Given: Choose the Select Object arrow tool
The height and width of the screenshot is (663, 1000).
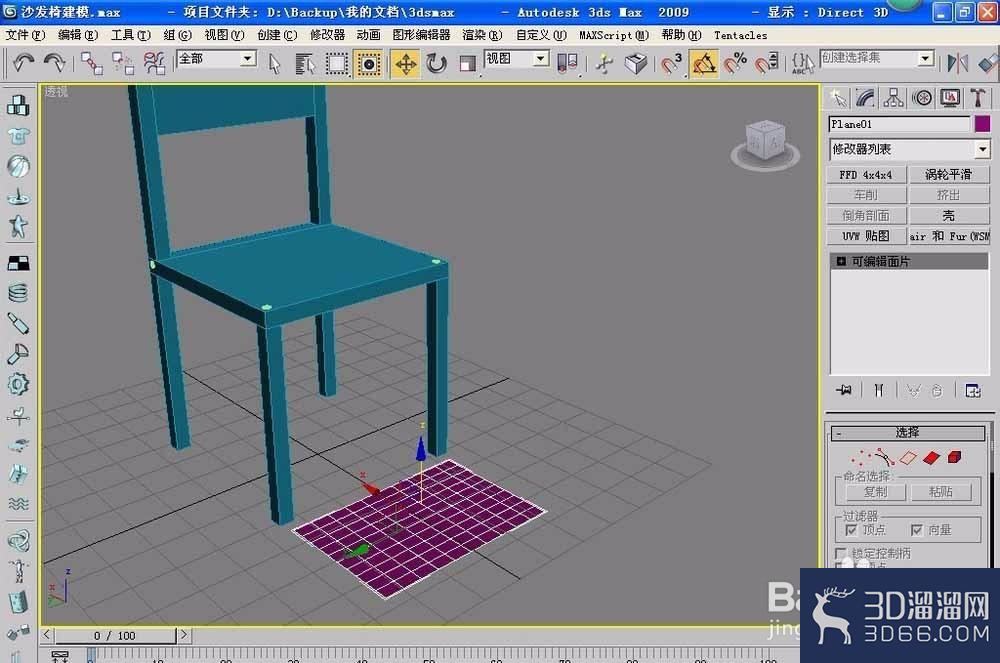Looking at the screenshot, I should [x=275, y=64].
